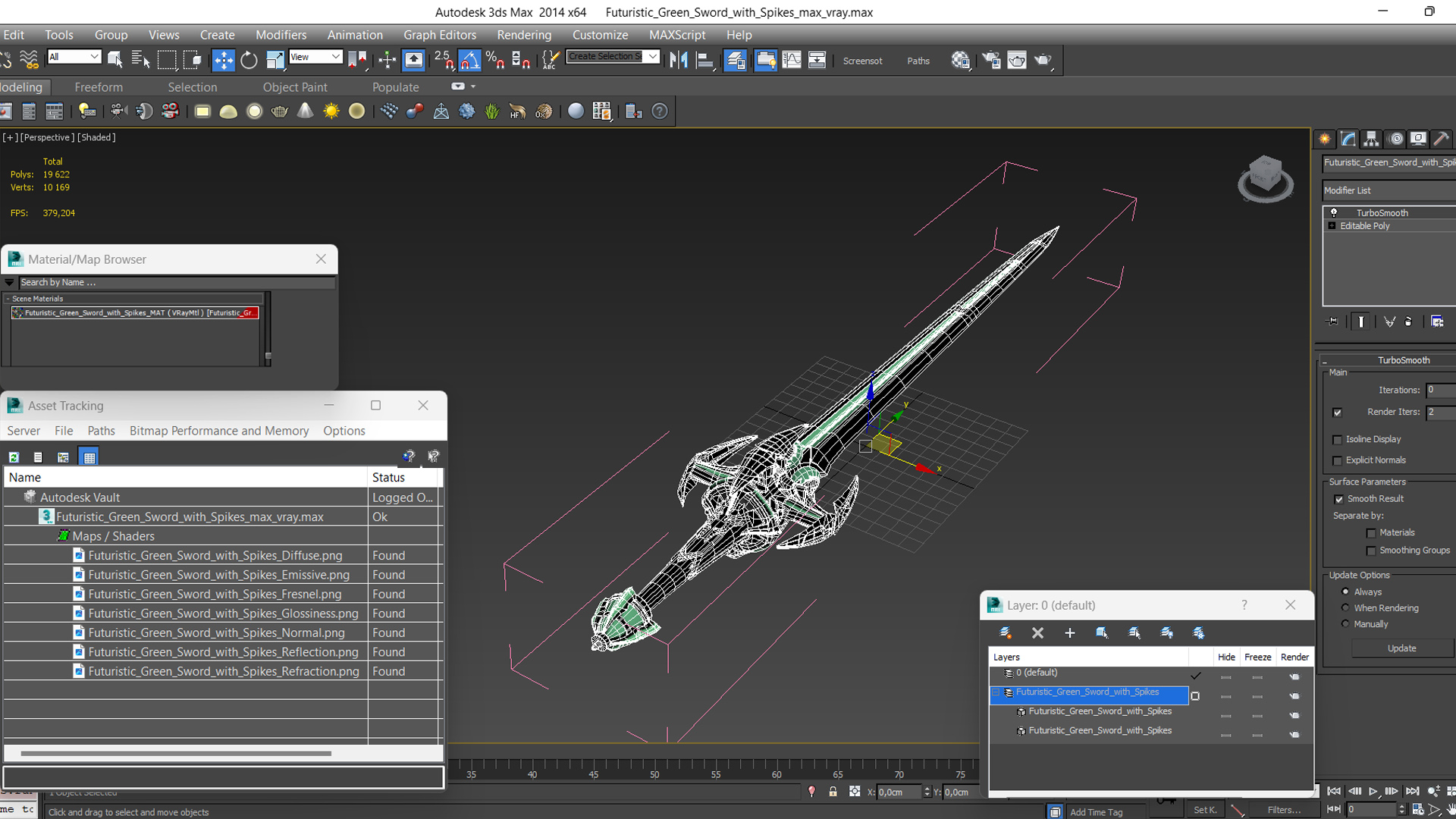The height and width of the screenshot is (819, 1456).
Task: Click the Align tool icon
Action: coord(705,60)
